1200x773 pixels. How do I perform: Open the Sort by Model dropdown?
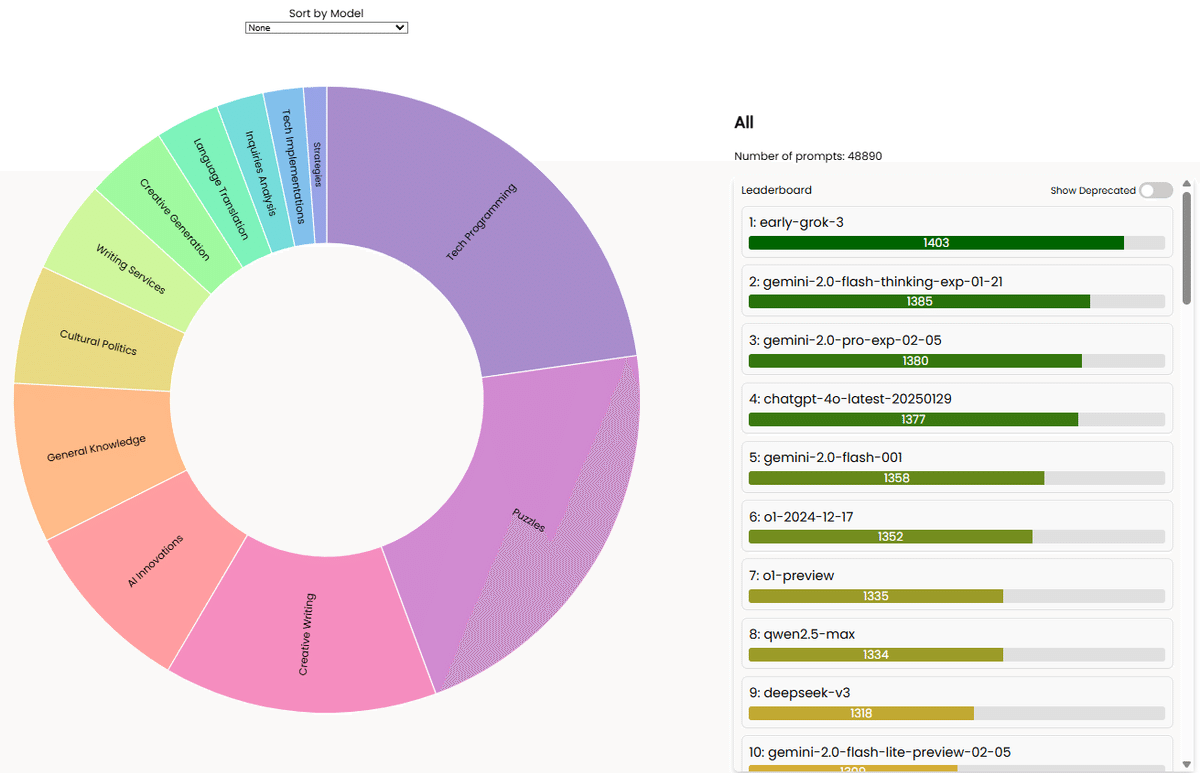[x=326, y=28]
